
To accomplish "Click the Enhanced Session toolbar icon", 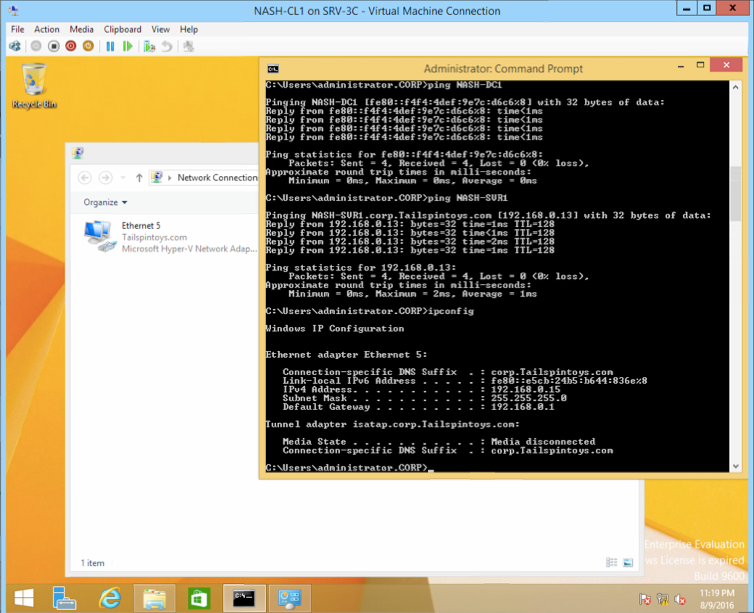I will pyautogui.click(x=188, y=47).
